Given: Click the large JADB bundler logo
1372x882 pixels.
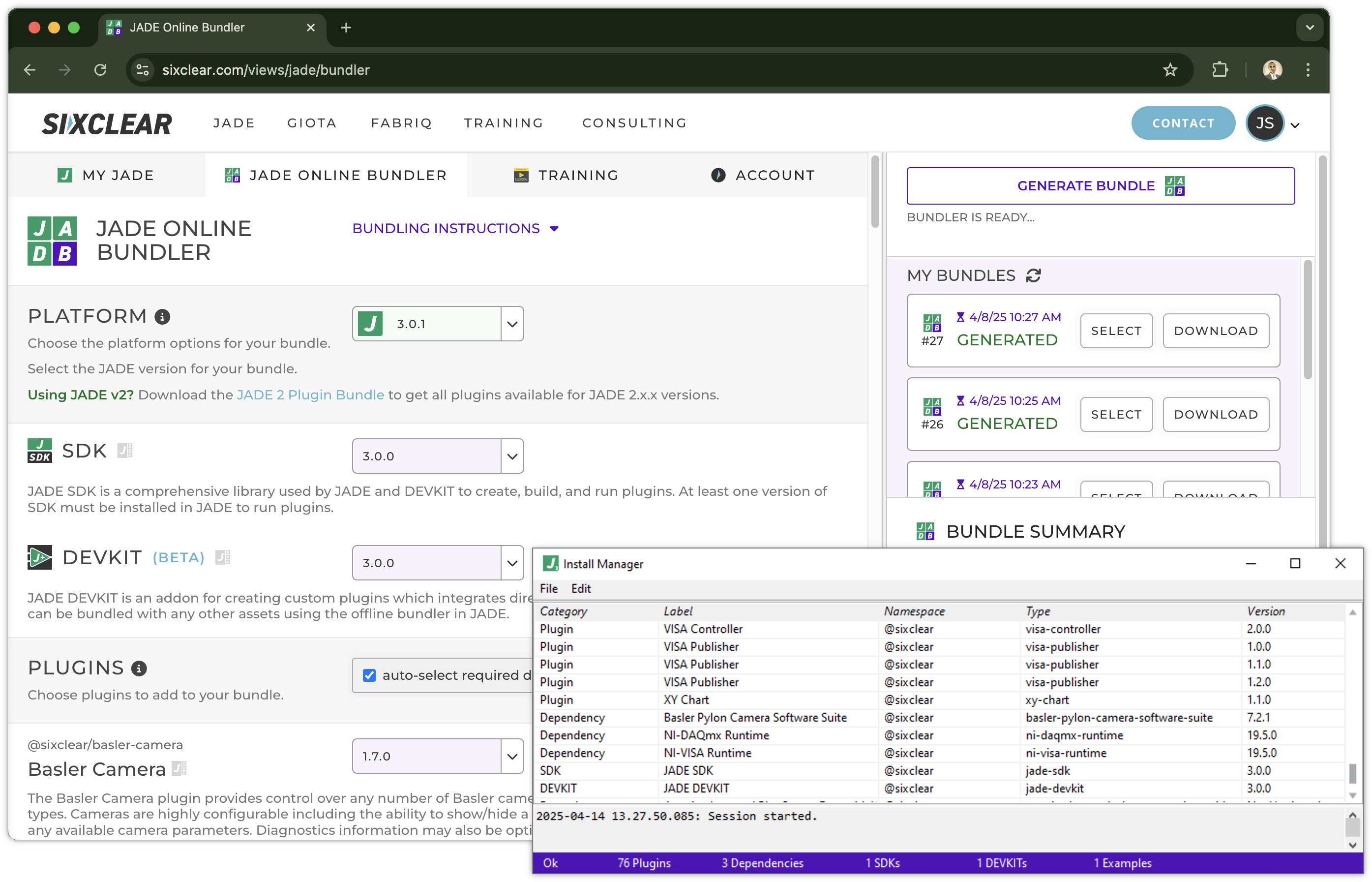Looking at the screenshot, I should pyautogui.click(x=52, y=241).
